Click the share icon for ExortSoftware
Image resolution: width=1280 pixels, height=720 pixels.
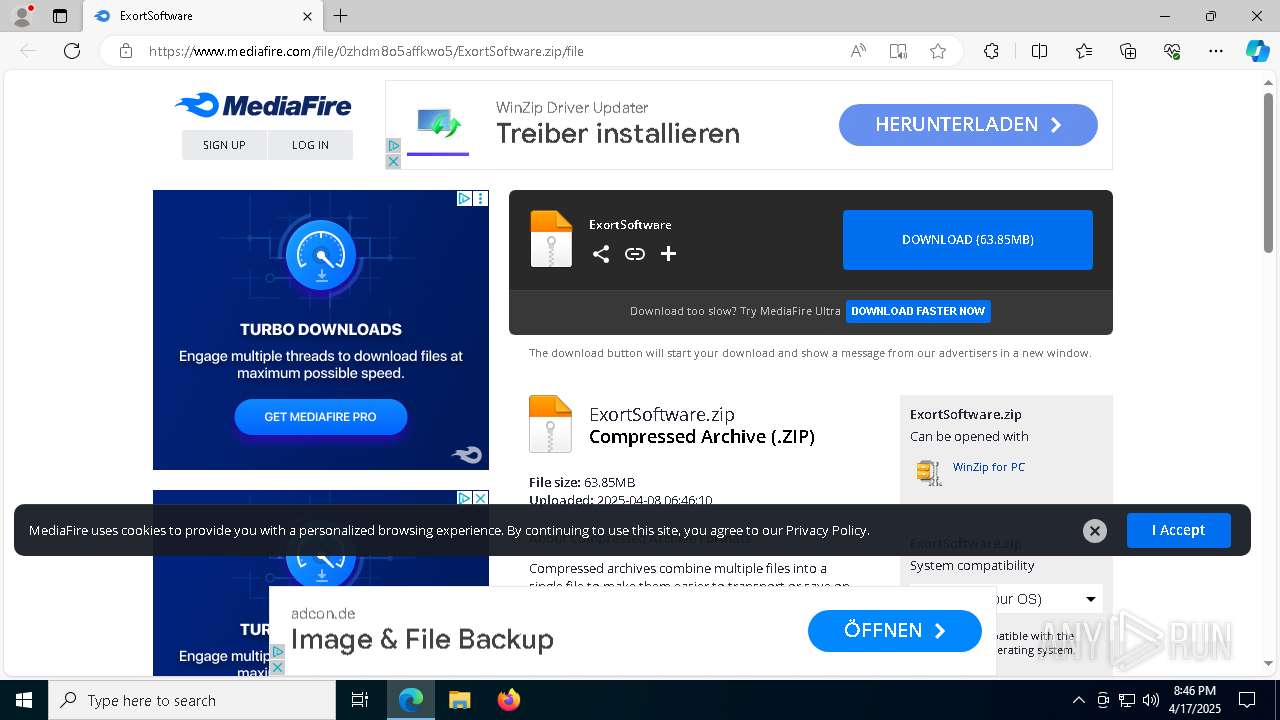pyautogui.click(x=601, y=254)
